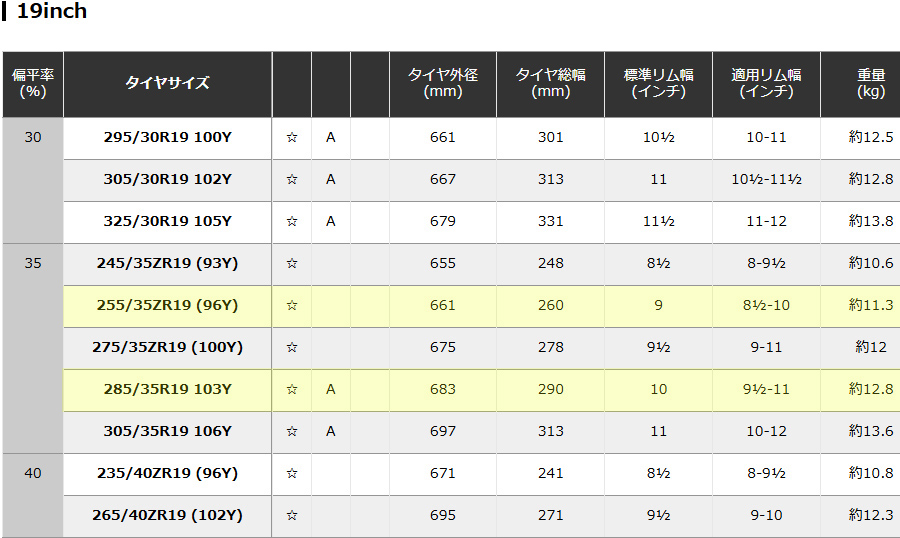Click the star beside 305/30R19 102Y
Screen dimensions: 900x538
(x=292, y=179)
